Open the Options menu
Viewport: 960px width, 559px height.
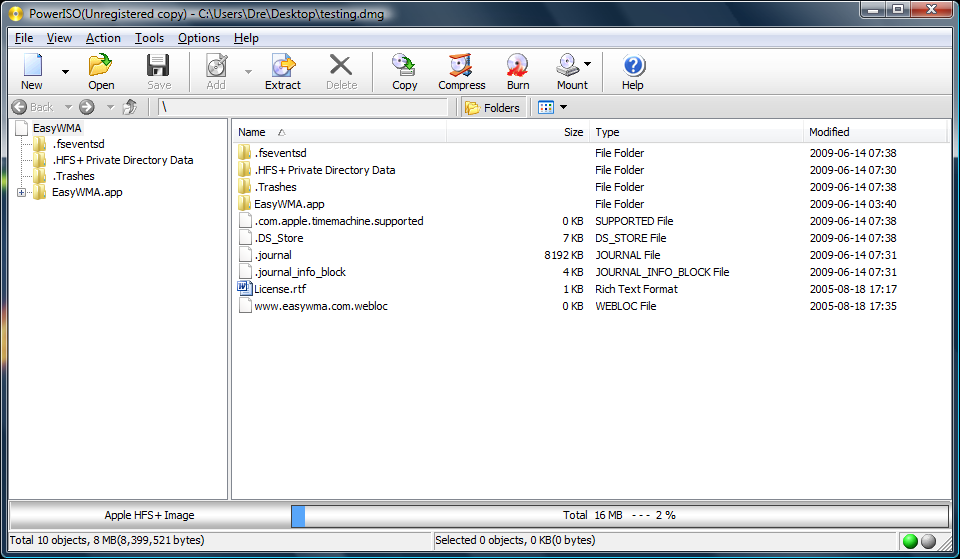click(198, 38)
